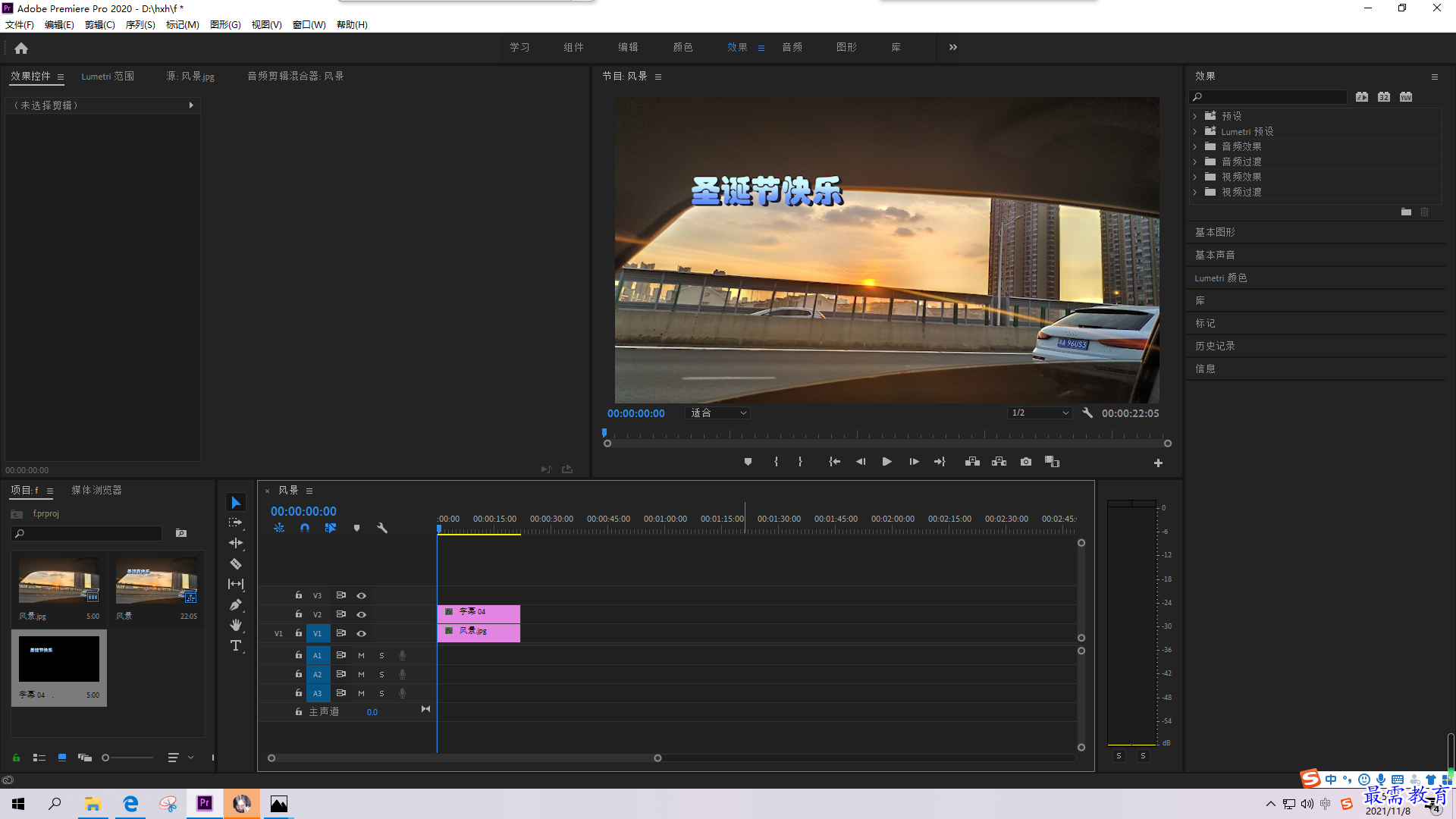Open 窗口(W) menu
The image size is (1456, 819).
pyautogui.click(x=309, y=24)
